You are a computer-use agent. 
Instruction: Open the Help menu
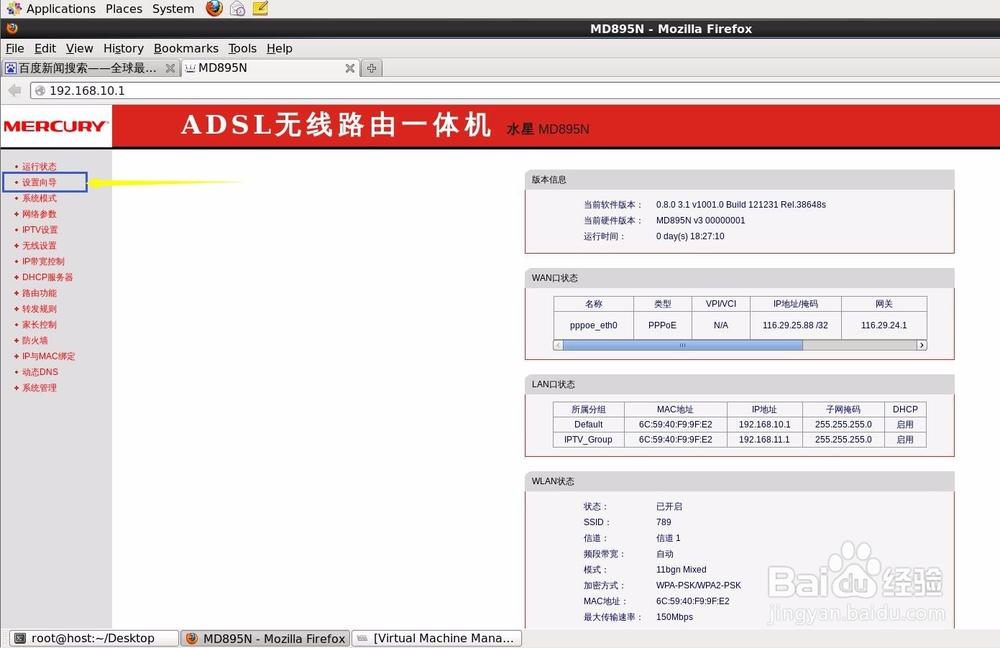pyautogui.click(x=279, y=48)
